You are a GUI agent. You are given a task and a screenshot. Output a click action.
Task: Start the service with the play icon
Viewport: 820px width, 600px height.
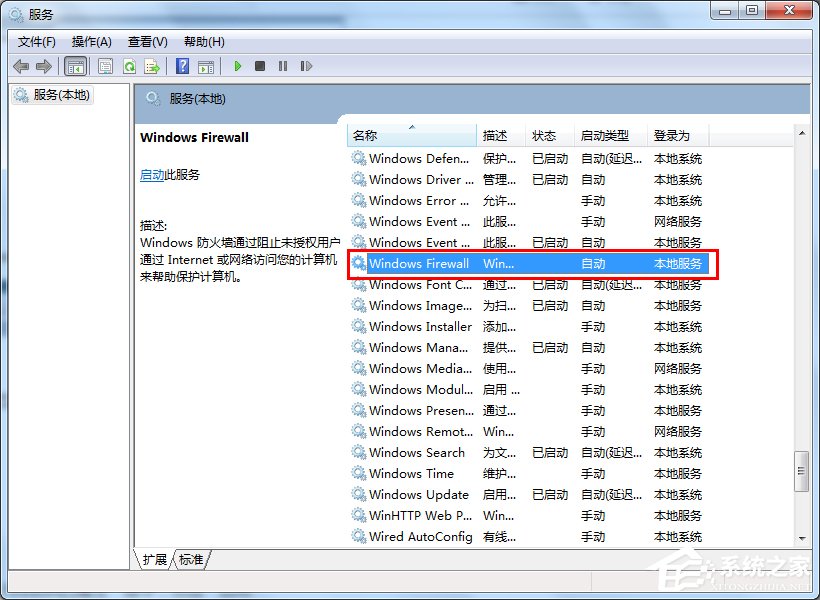tap(237, 66)
